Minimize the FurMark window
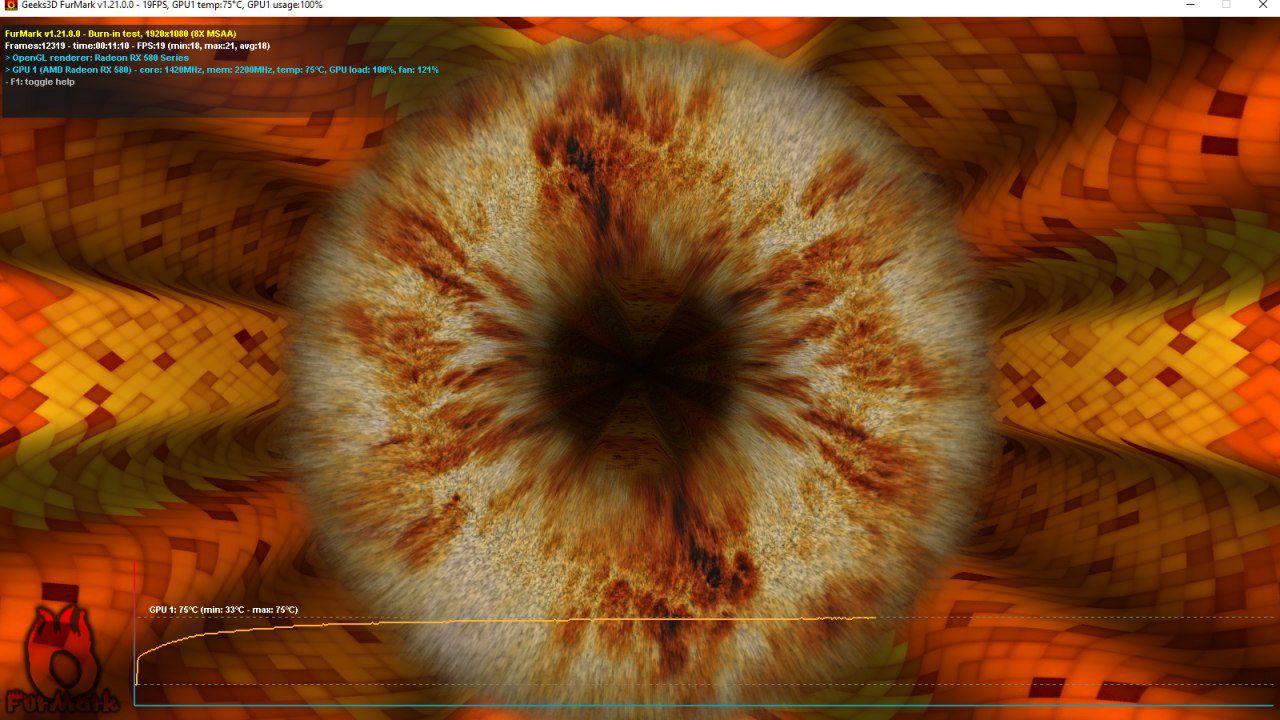1280x720 pixels. 1188,5
